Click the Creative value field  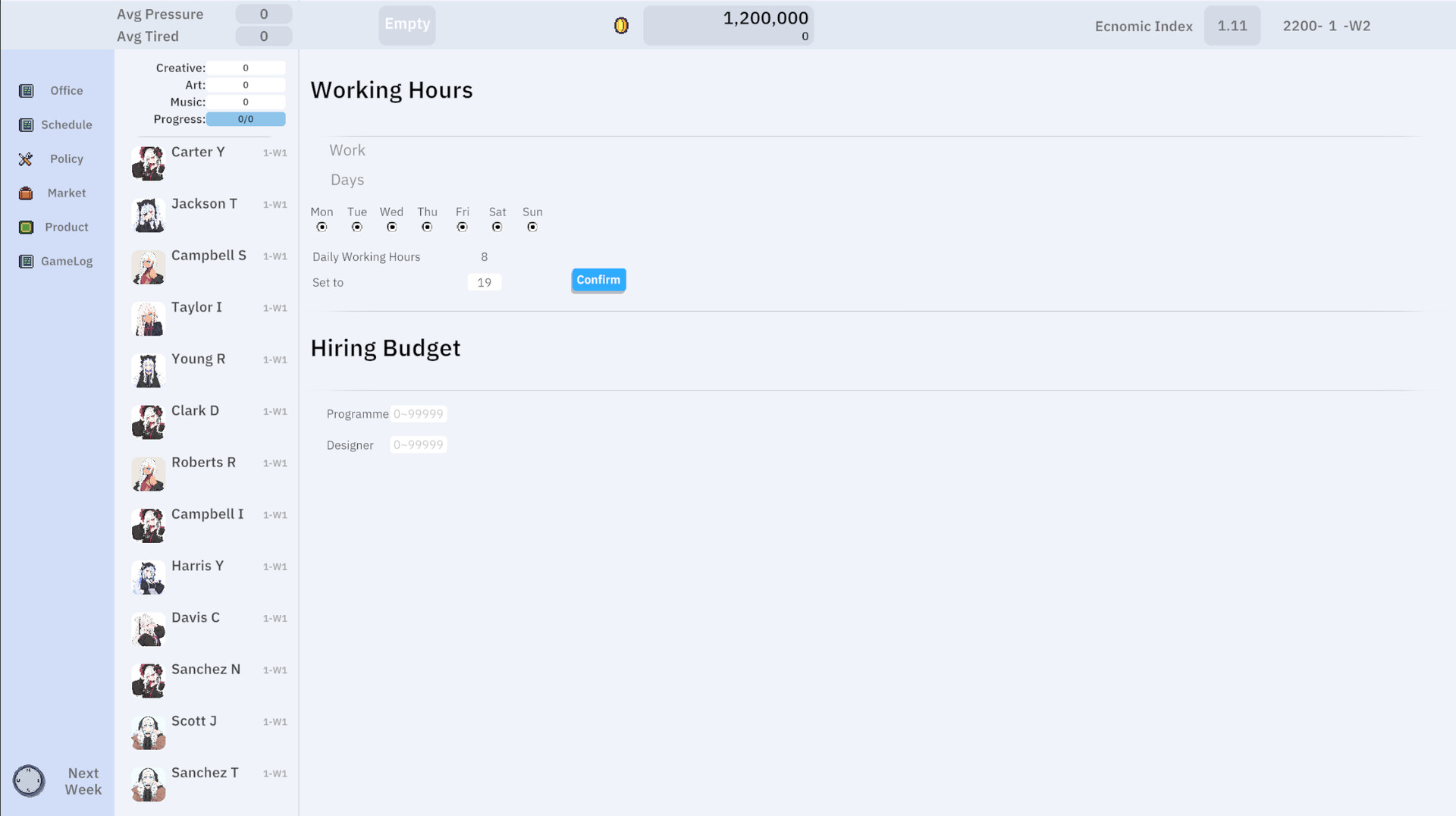pos(246,68)
